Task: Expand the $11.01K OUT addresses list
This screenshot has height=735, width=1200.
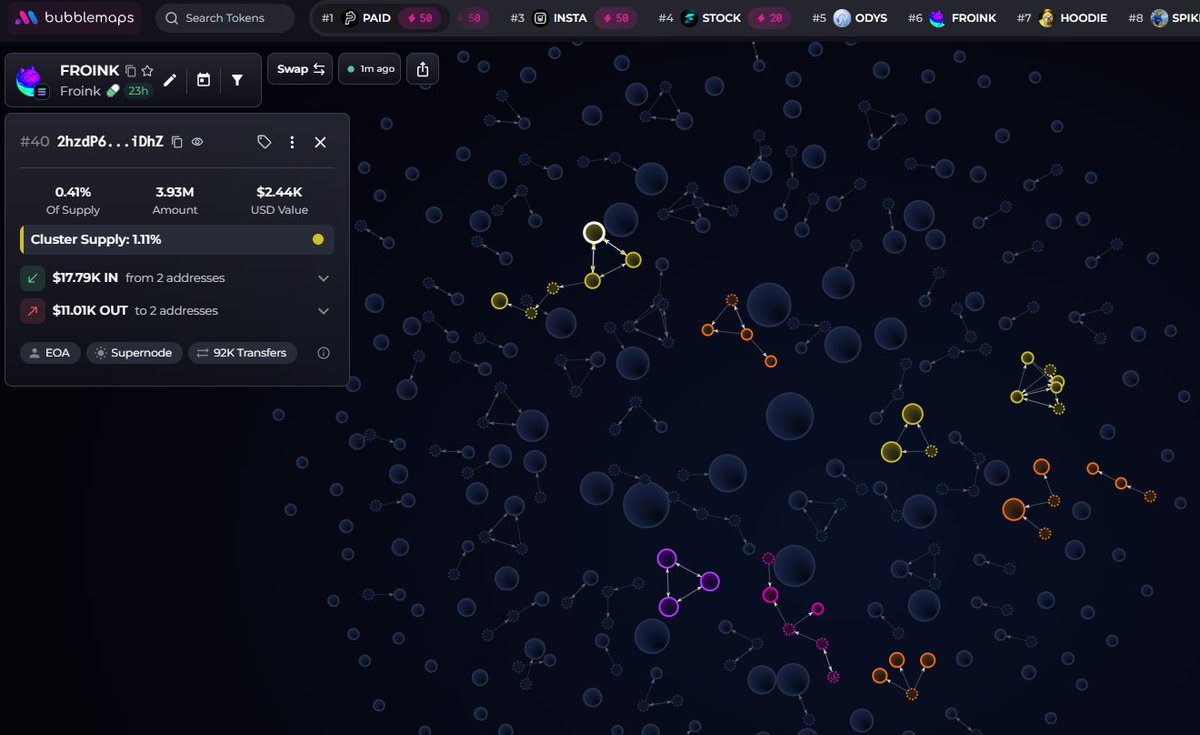Action: tap(323, 311)
